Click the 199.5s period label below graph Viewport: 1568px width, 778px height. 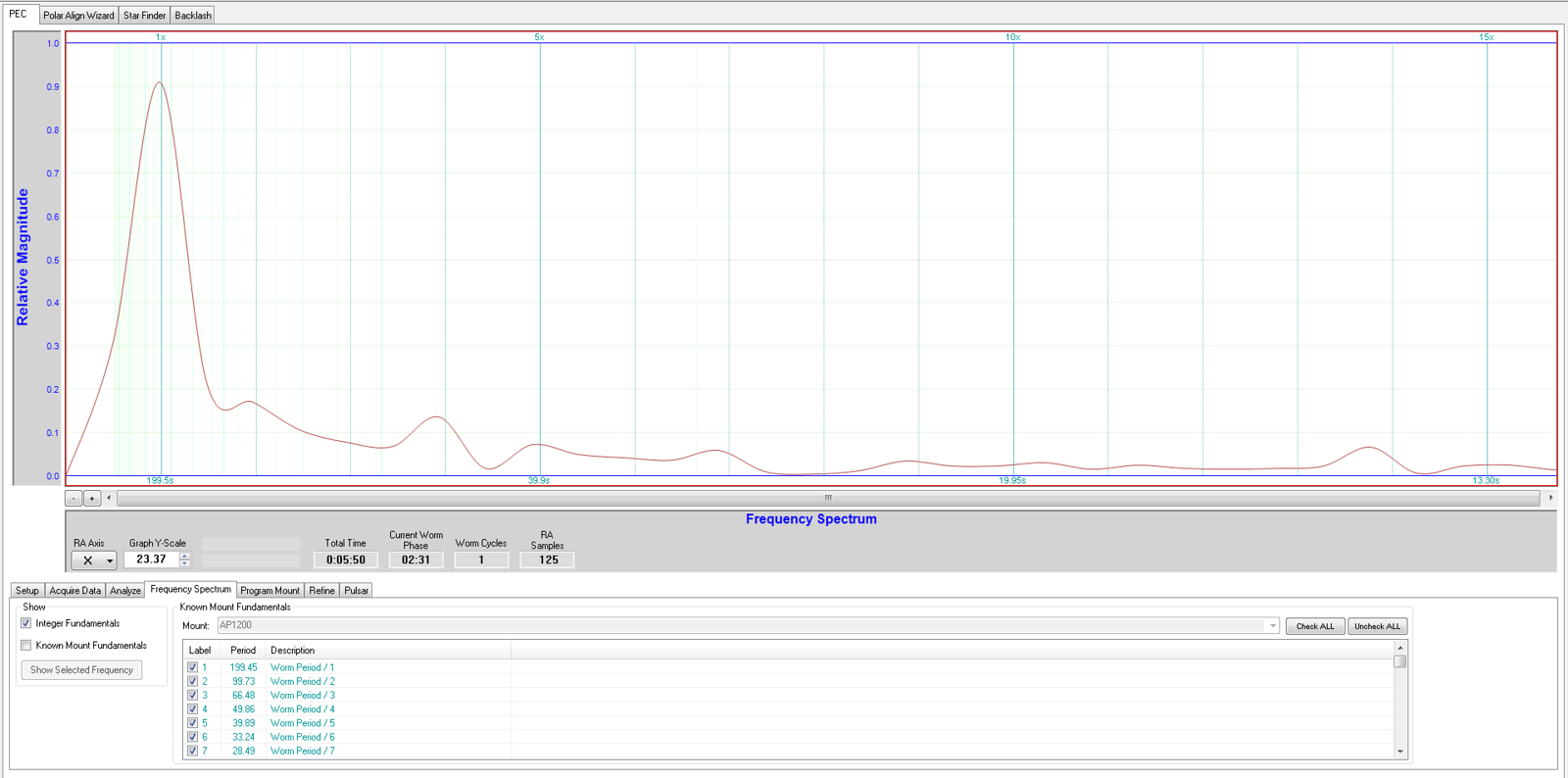(161, 480)
